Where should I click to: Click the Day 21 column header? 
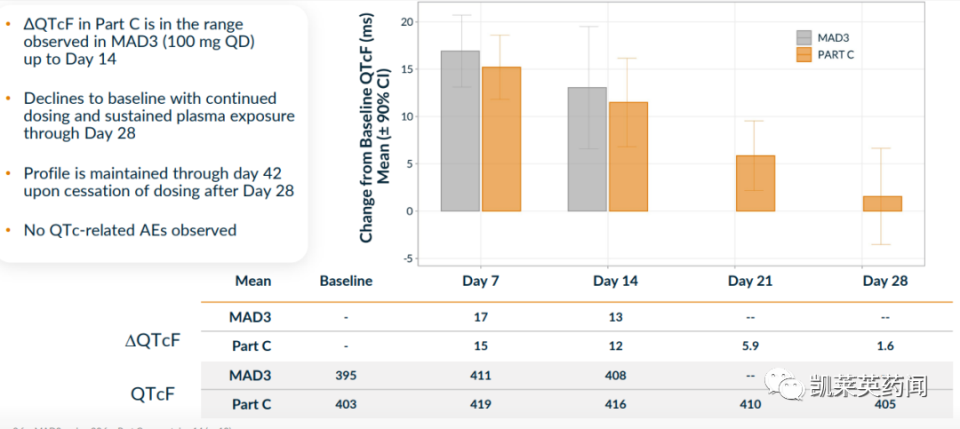coord(750,281)
